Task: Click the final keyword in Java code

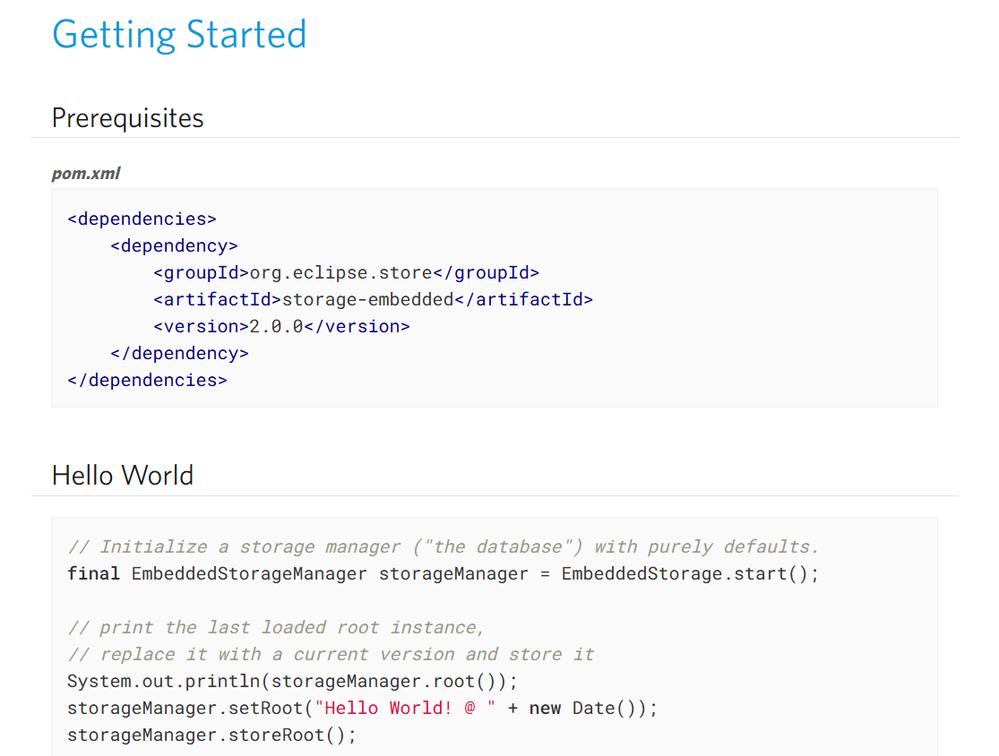Action: coord(94,574)
